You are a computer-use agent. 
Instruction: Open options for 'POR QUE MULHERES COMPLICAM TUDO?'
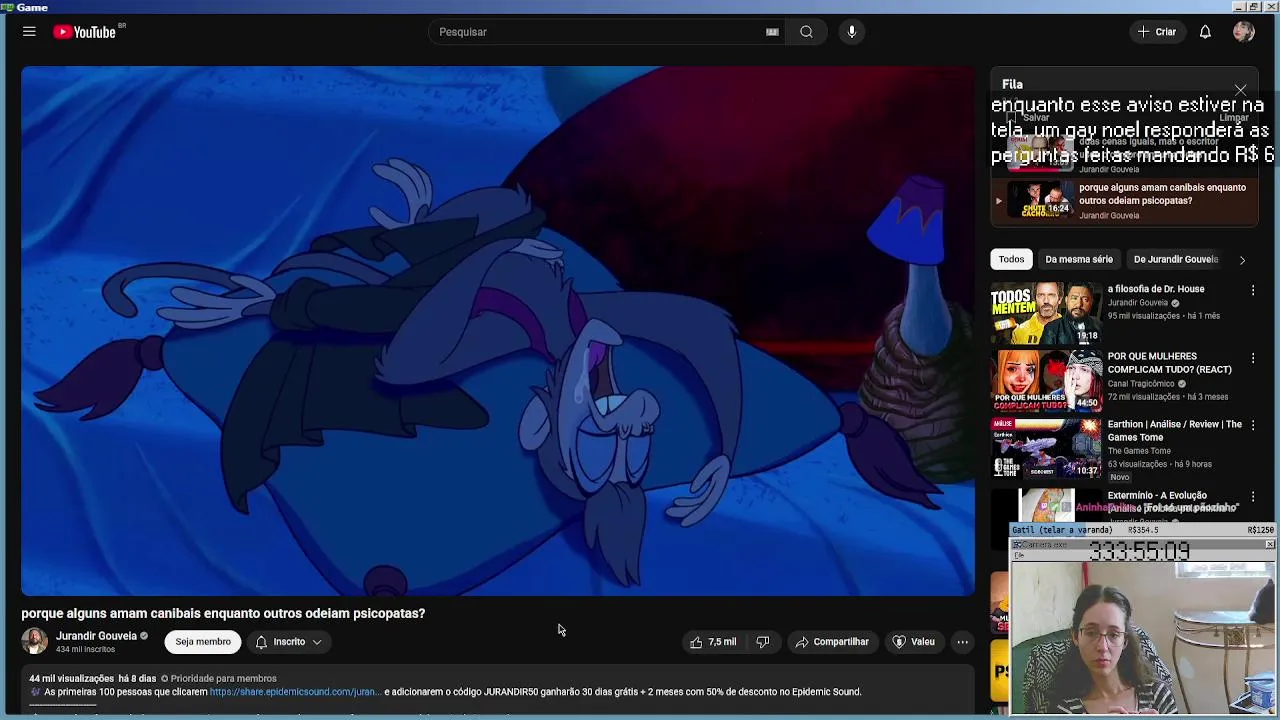1253,358
